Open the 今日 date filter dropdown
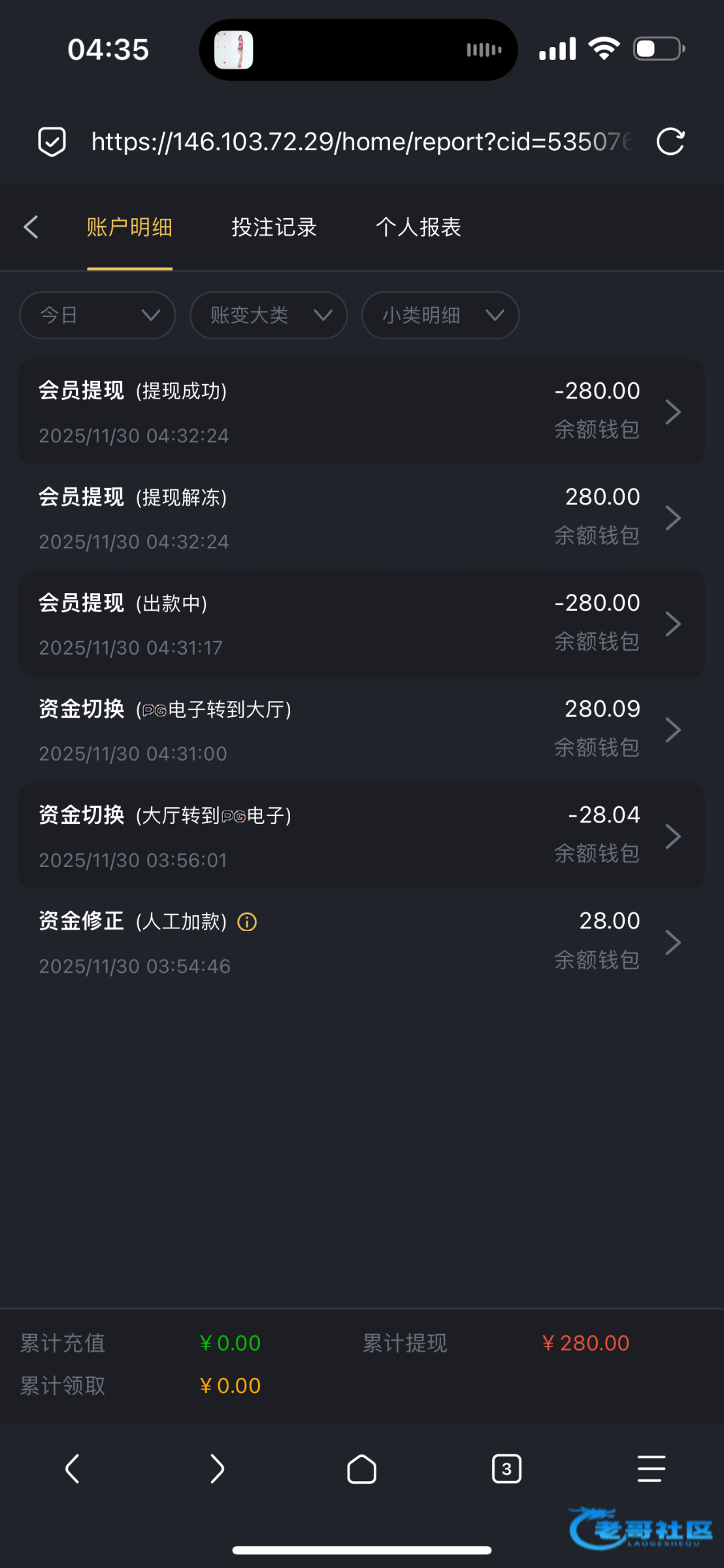 click(x=98, y=316)
